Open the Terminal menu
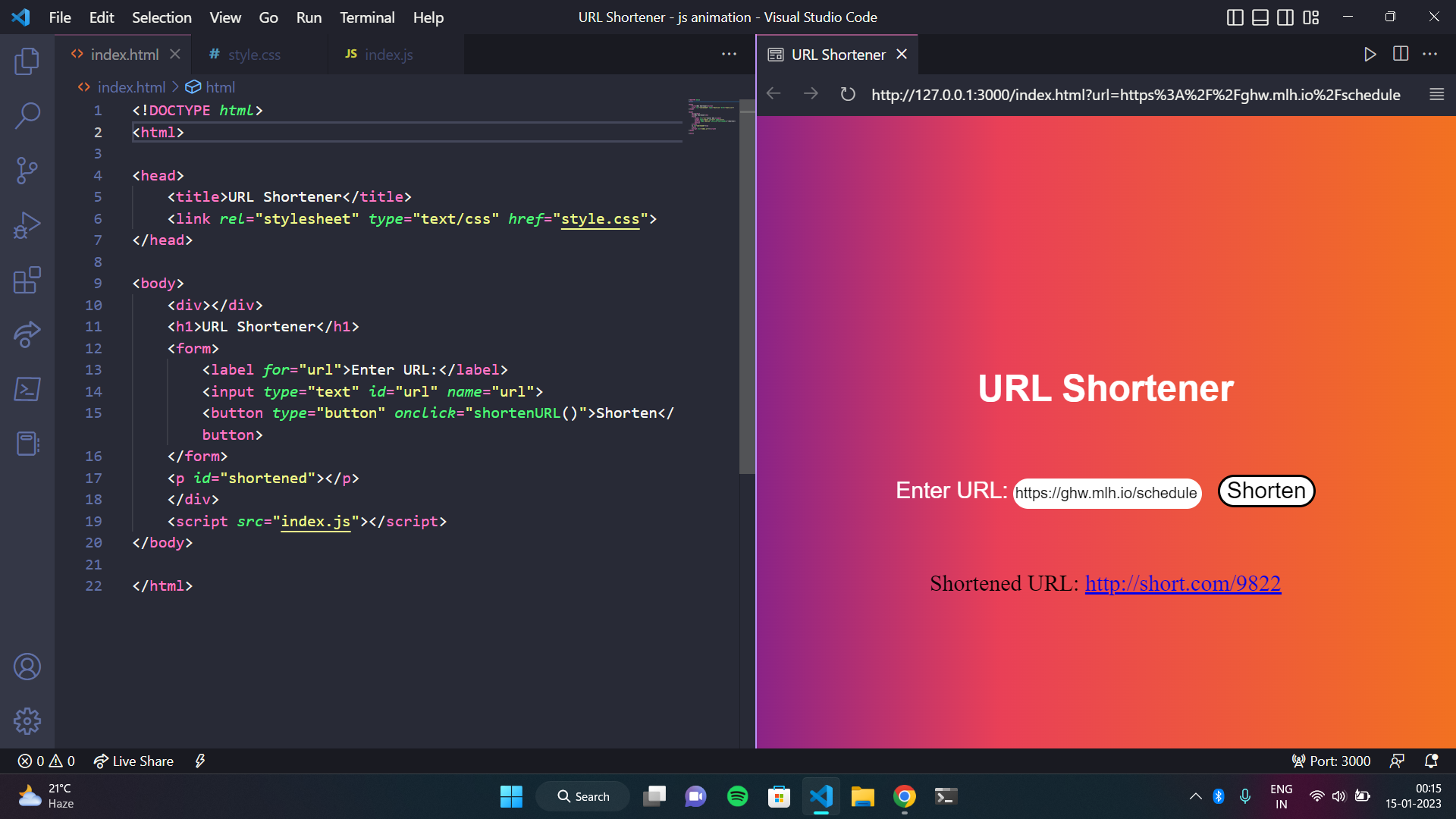The width and height of the screenshot is (1456, 819). click(x=366, y=17)
